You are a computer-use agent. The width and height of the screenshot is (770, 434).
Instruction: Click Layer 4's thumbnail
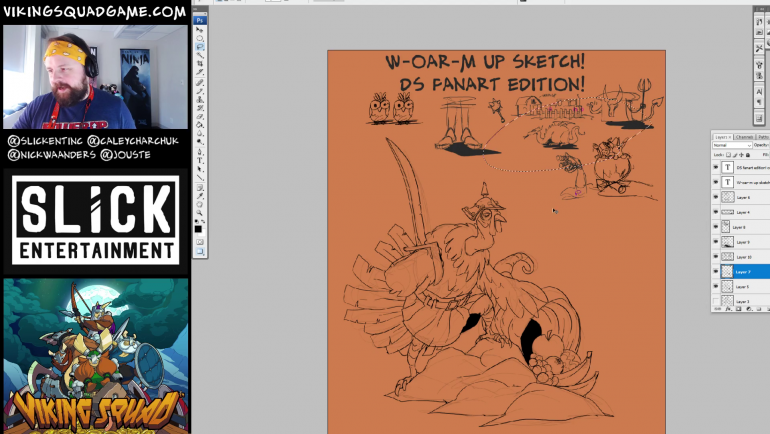point(727,212)
